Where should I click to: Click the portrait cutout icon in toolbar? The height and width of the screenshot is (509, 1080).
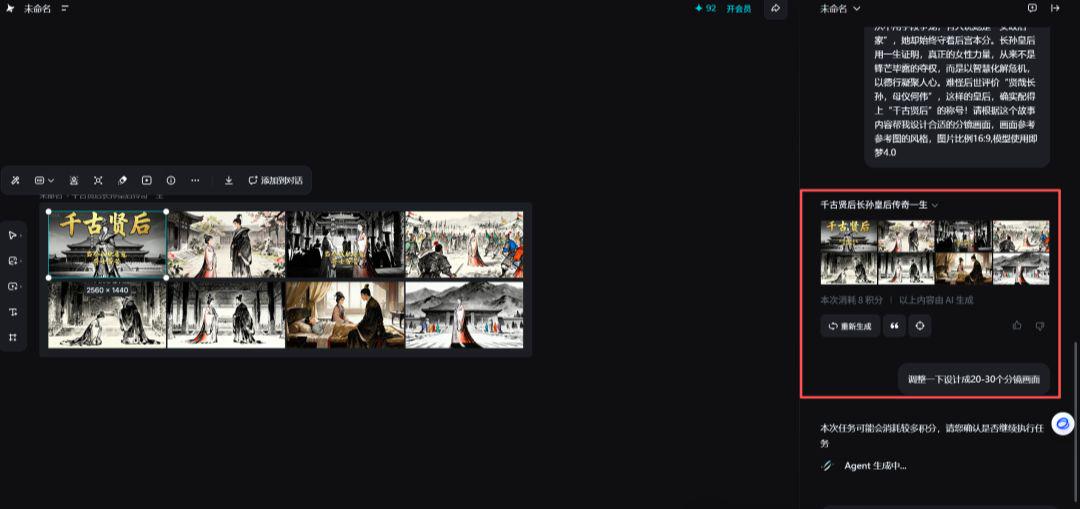(74, 180)
